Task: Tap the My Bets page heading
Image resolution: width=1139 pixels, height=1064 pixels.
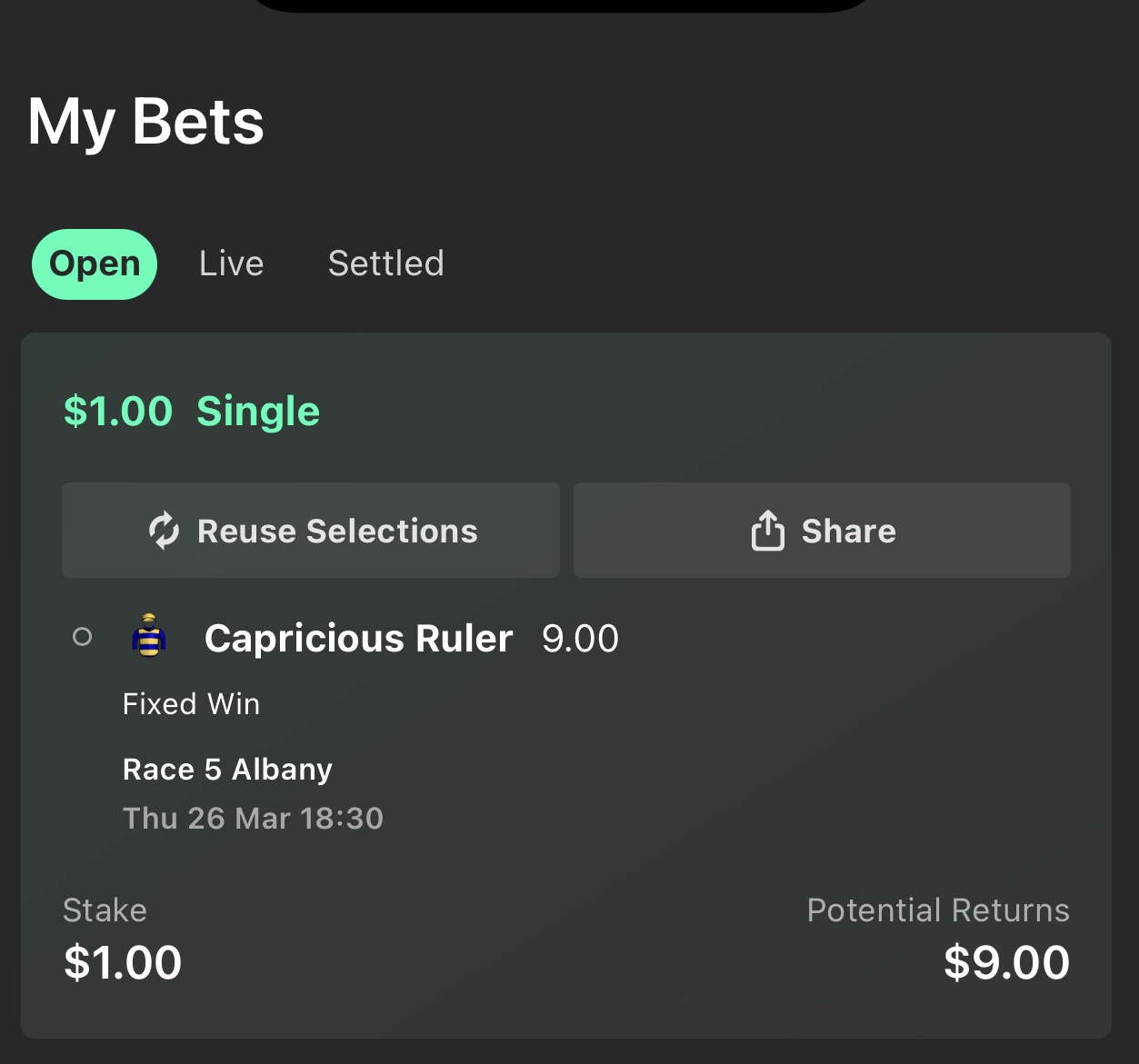Action: (145, 123)
